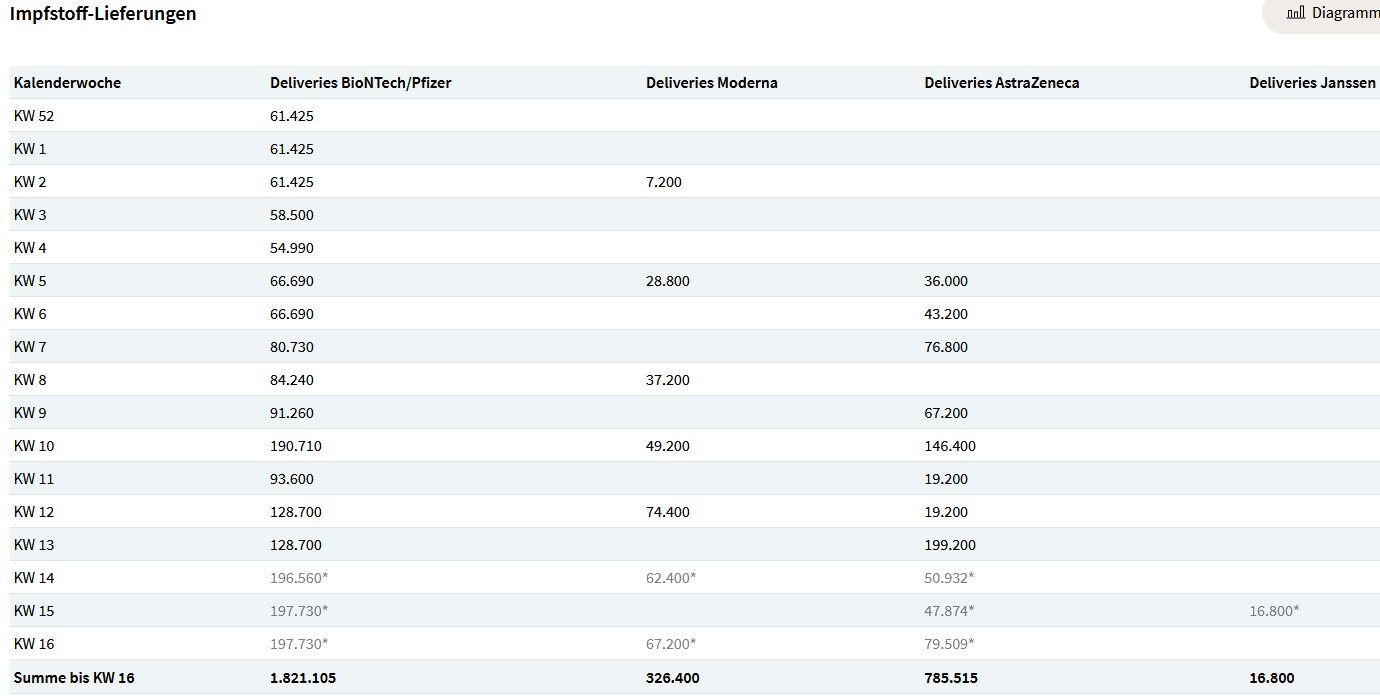Select Moderna value 49.200 in KW 10
The width and height of the screenshot is (1380, 700).
pyautogui.click(x=668, y=446)
